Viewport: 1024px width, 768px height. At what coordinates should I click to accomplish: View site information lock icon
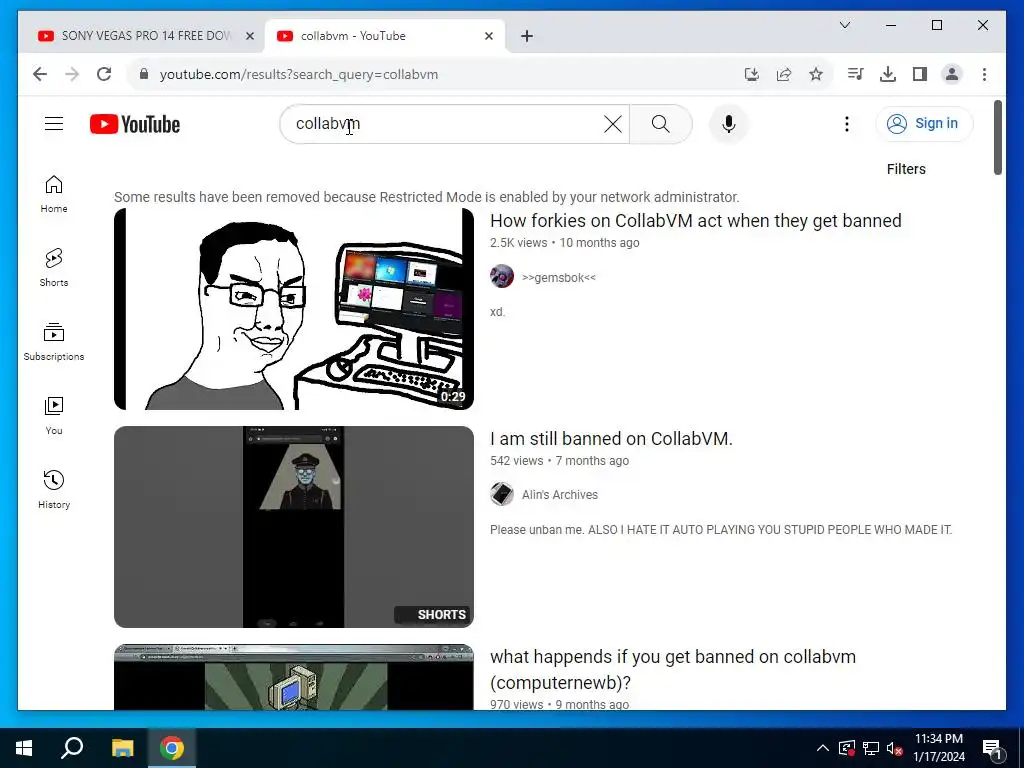point(144,74)
